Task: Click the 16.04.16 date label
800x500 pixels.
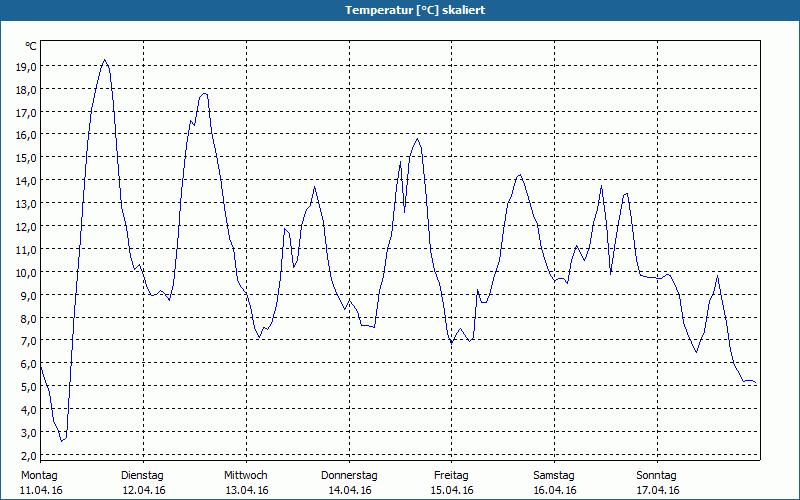Action: click(x=555, y=490)
